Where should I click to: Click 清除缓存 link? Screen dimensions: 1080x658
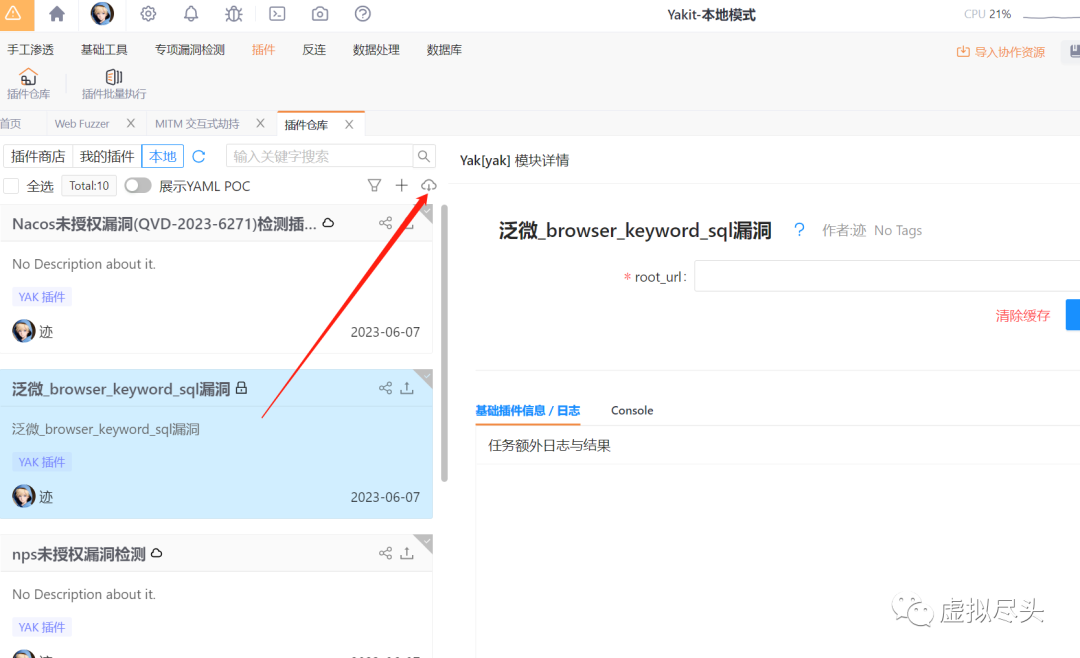click(1023, 316)
